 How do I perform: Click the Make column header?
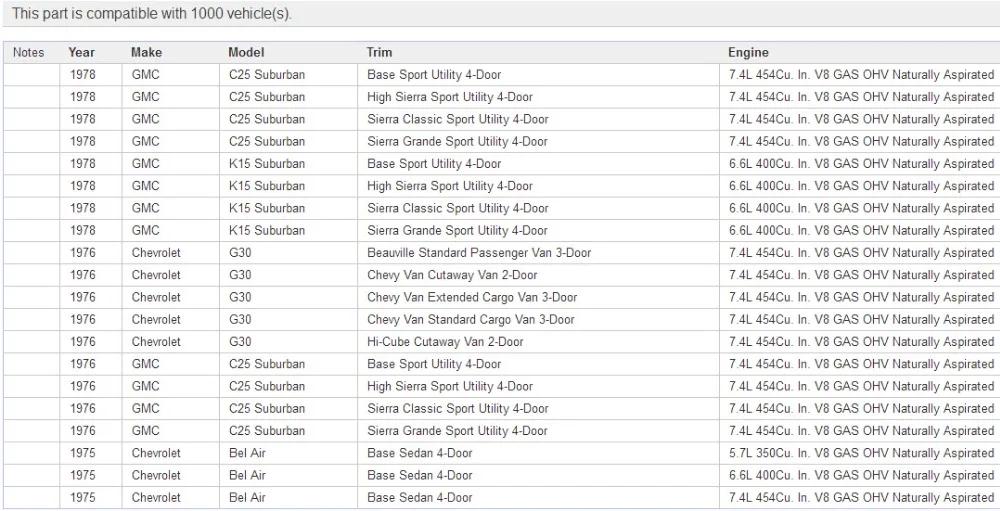click(x=147, y=52)
